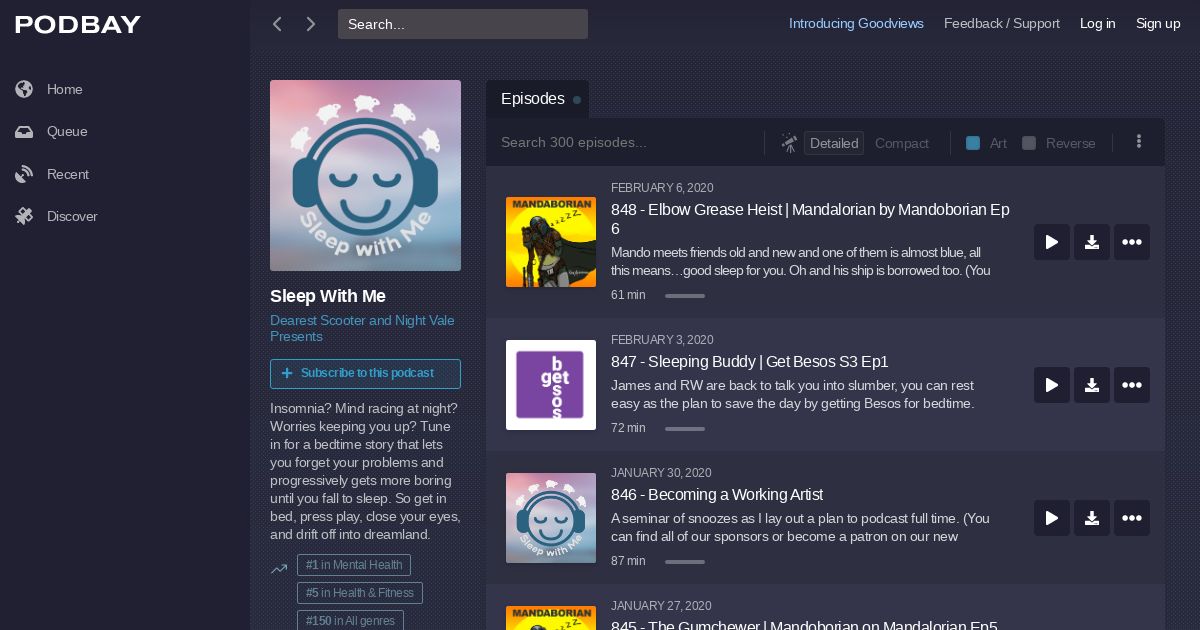Open the Discover sidebar item
This screenshot has width=1200, height=630.
[x=57, y=216]
